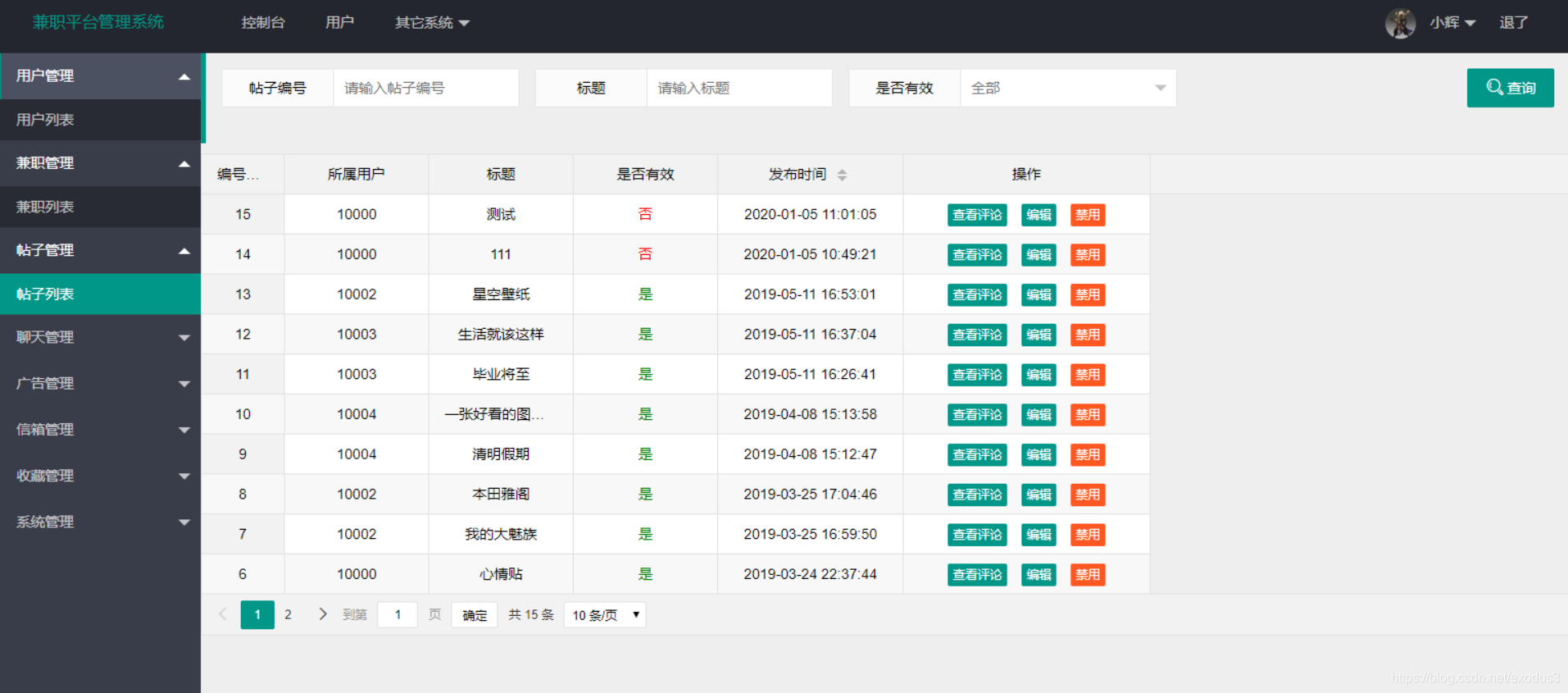Disable post number 10
The width and height of the screenshot is (1568, 693).
pyautogui.click(x=1088, y=415)
